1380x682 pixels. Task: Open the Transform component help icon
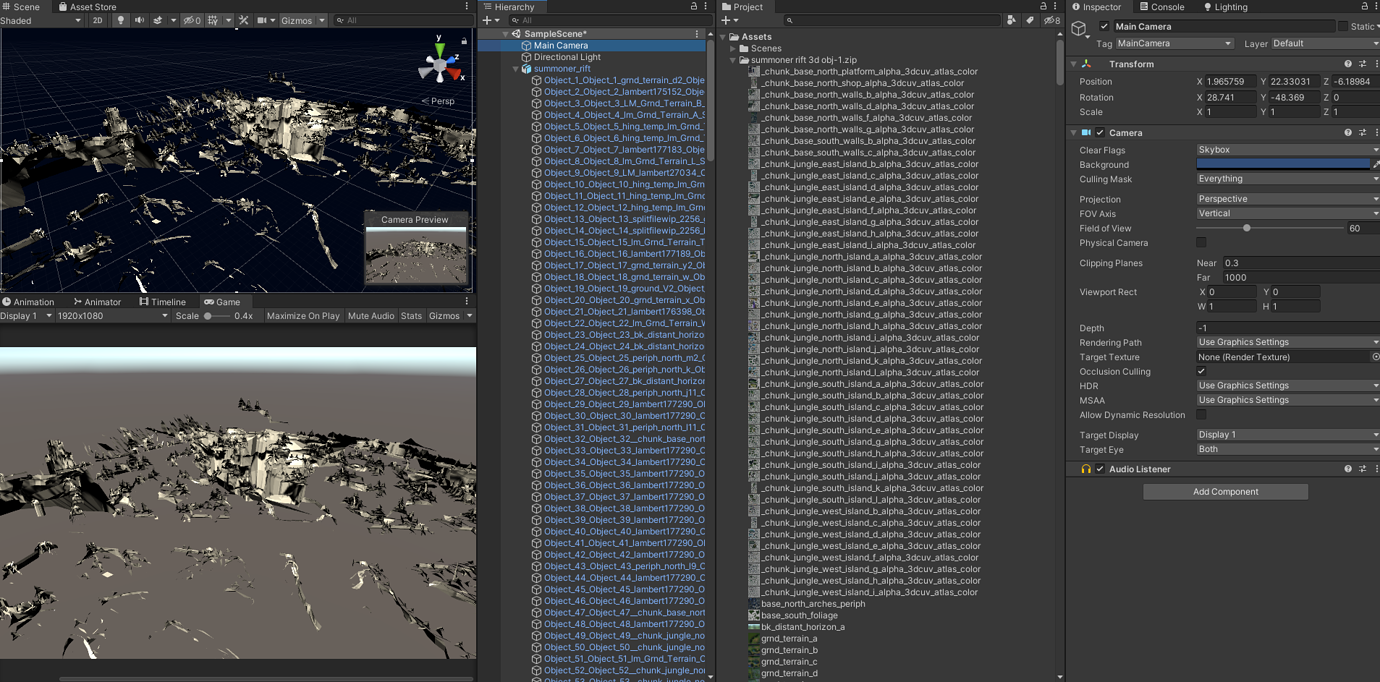[1347, 64]
